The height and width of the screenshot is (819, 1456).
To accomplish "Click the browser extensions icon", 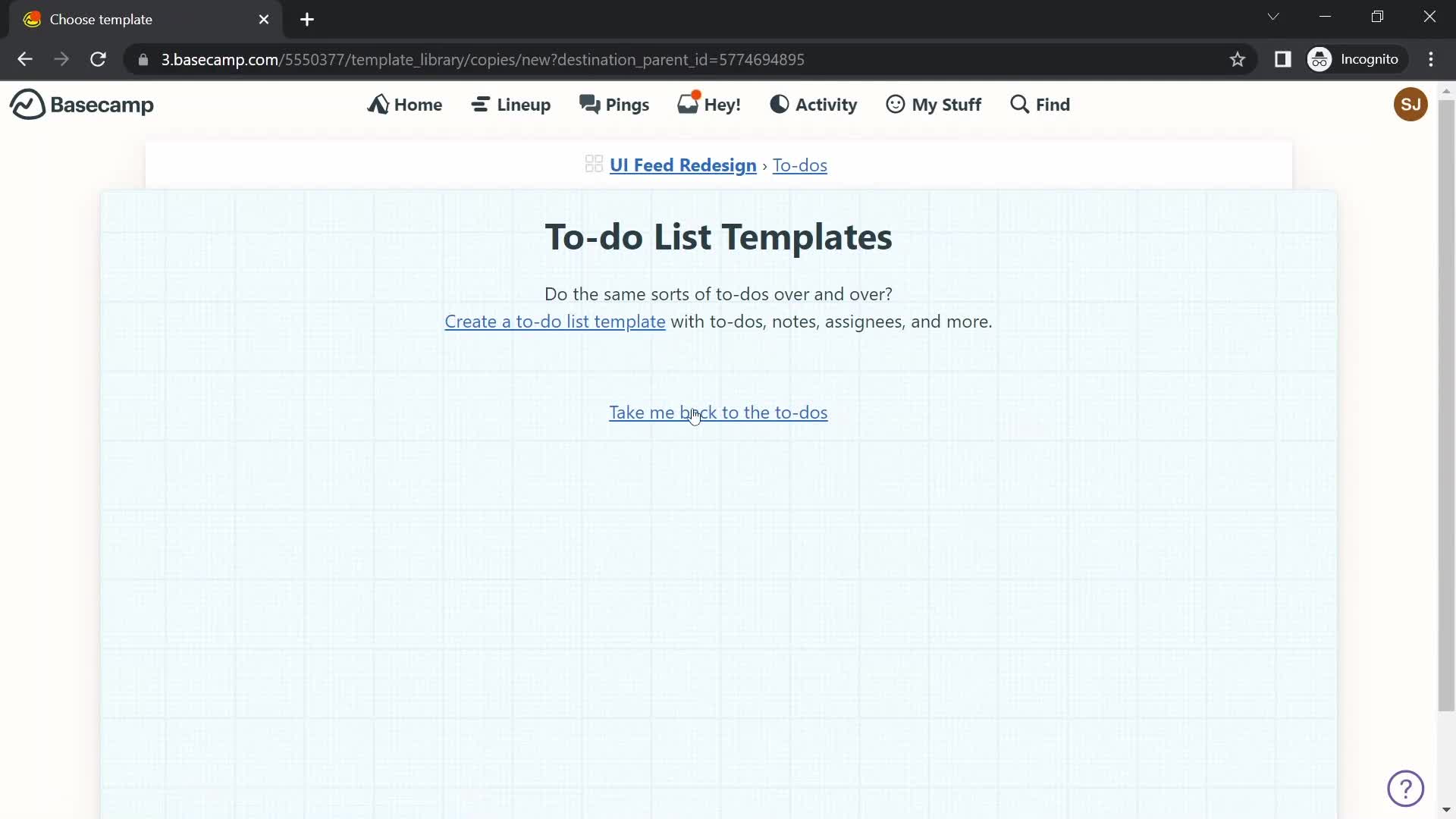I will (x=1283, y=59).
